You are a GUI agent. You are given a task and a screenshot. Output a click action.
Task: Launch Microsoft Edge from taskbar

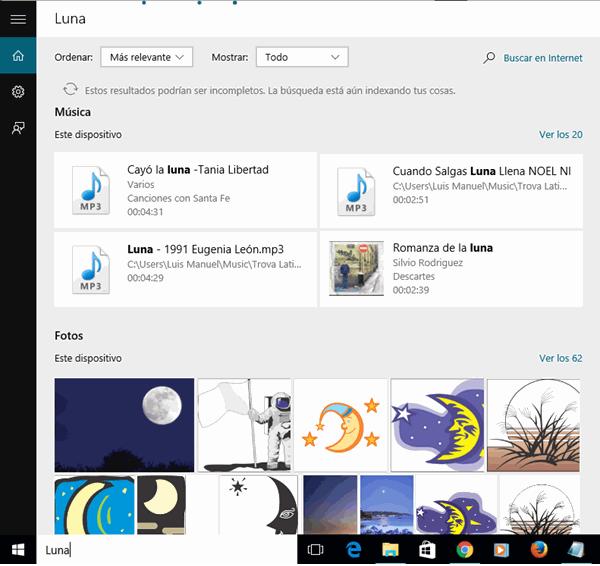coord(352,549)
